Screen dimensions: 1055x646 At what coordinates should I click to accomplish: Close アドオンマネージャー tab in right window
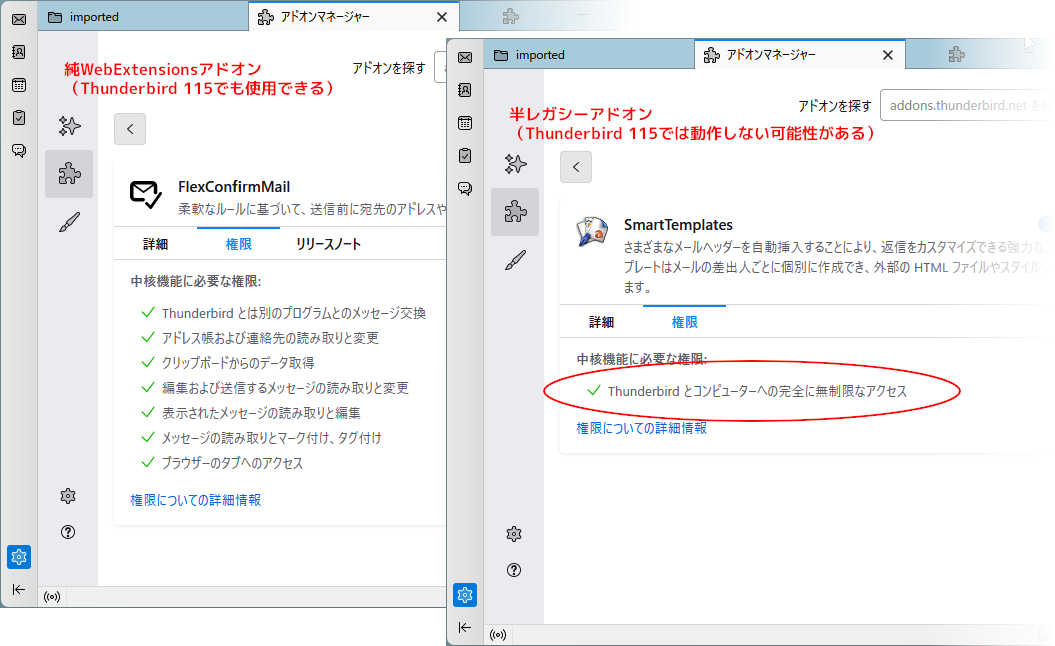click(x=888, y=55)
